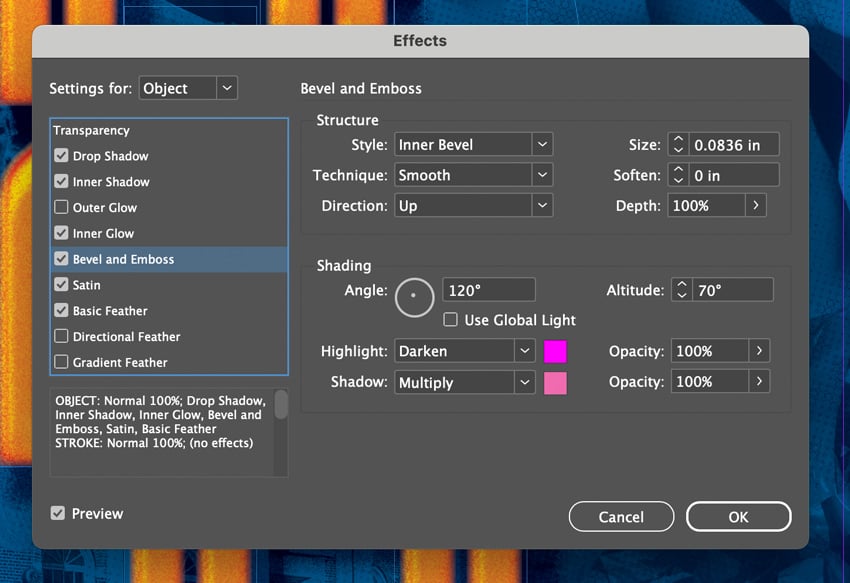The height and width of the screenshot is (583, 850).
Task: Click the OK button
Action: (x=739, y=517)
